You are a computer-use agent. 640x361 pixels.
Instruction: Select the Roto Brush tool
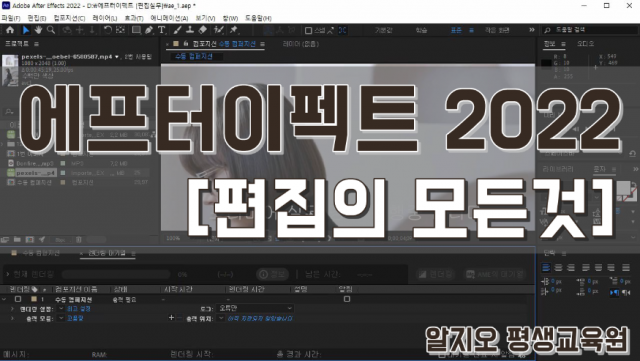[219, 30]
